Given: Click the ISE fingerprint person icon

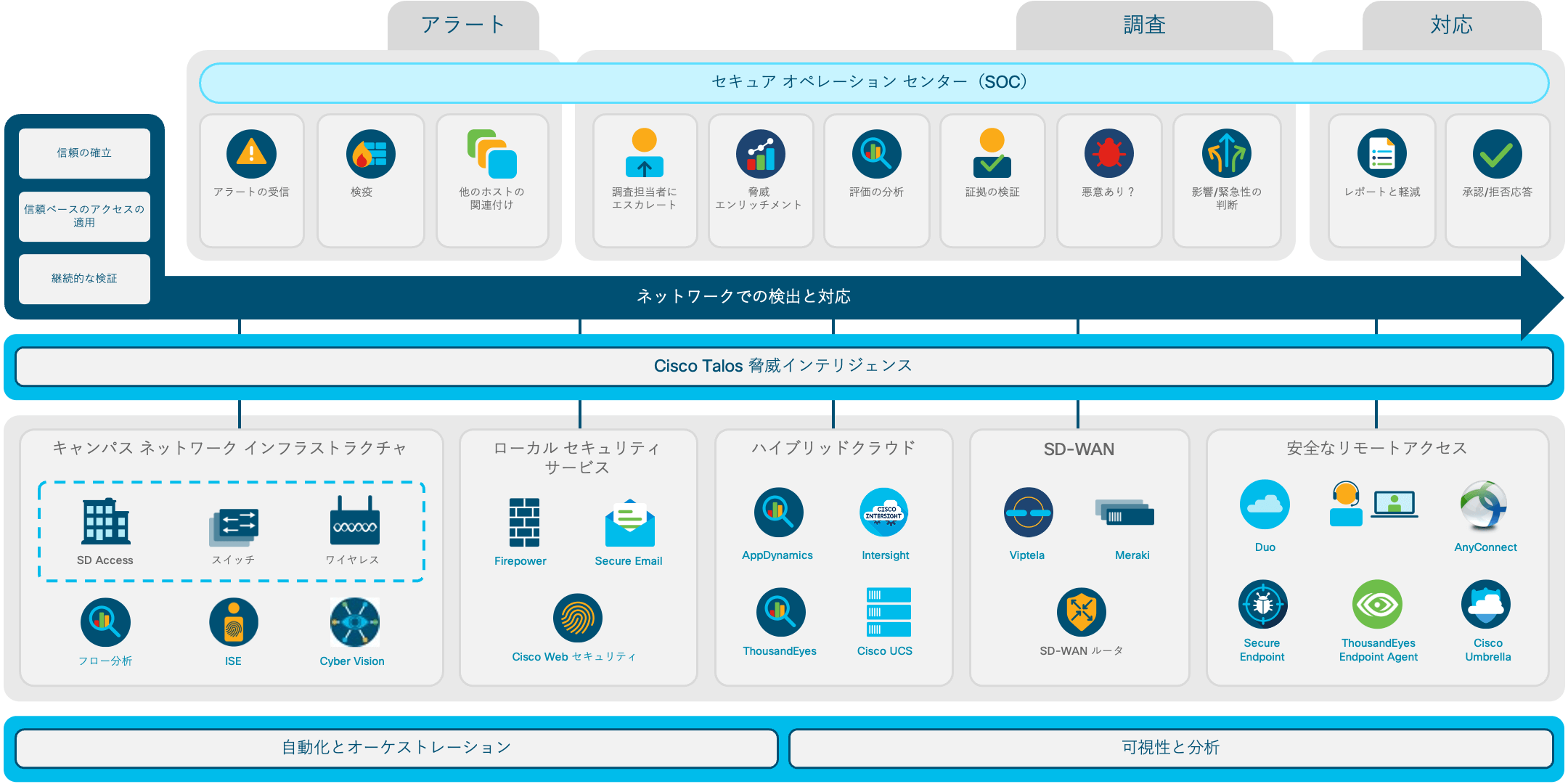Looking at the screenshot, I should 234,622.
